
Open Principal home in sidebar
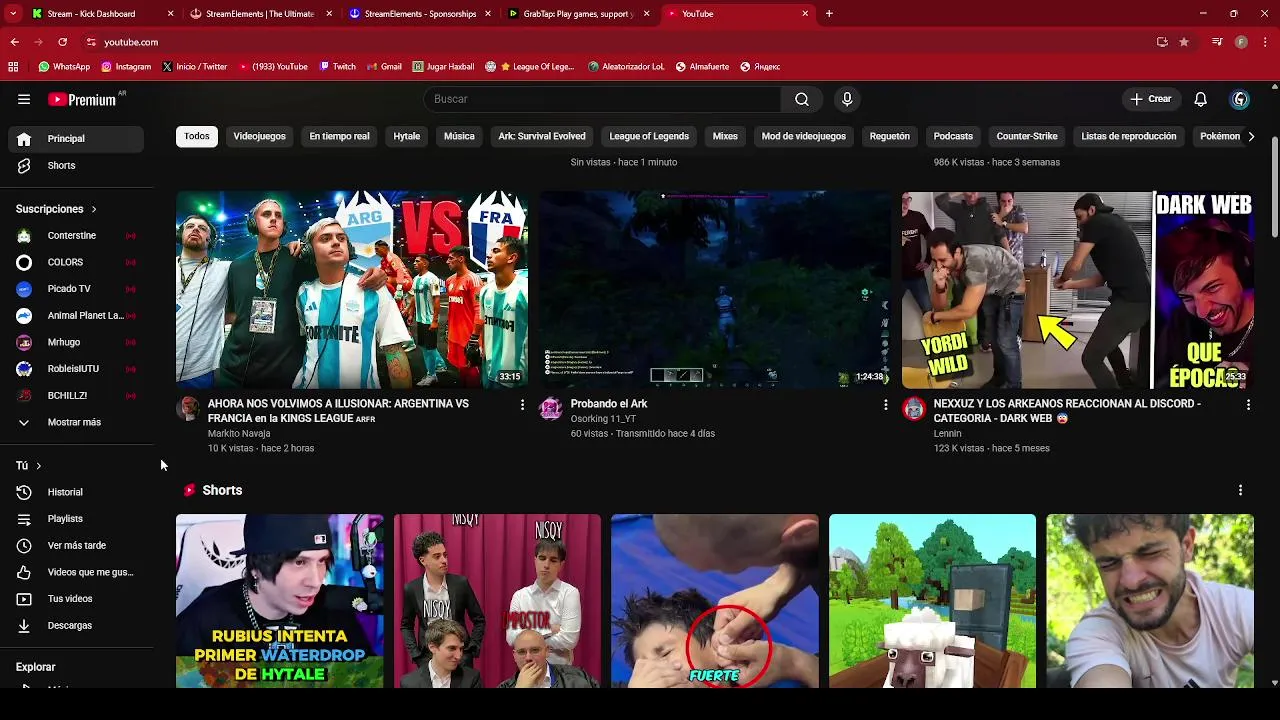point(76,139)
